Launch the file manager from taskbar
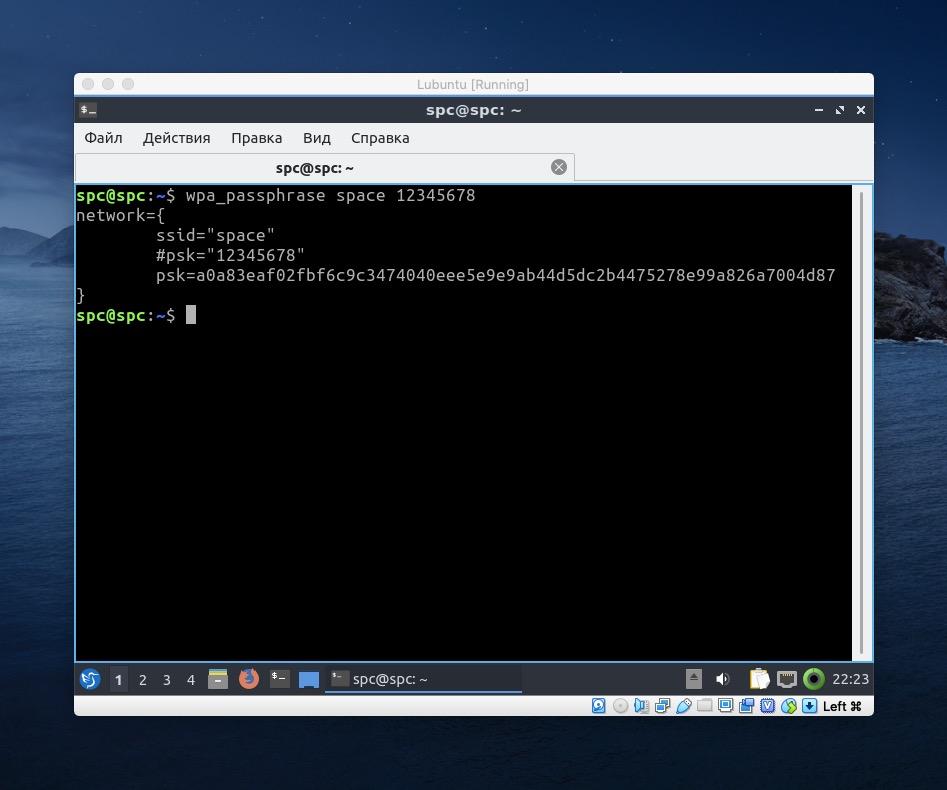The height and width of the screenshot is (790, 947). pyautogui.click(x=218, y=679)
